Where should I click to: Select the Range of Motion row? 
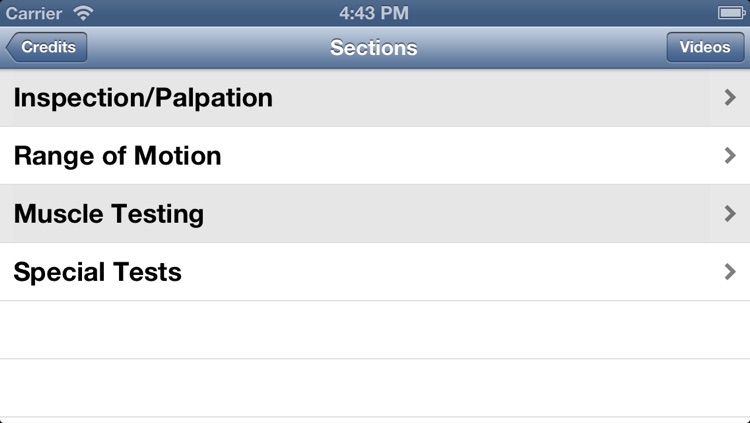[375, 156]
